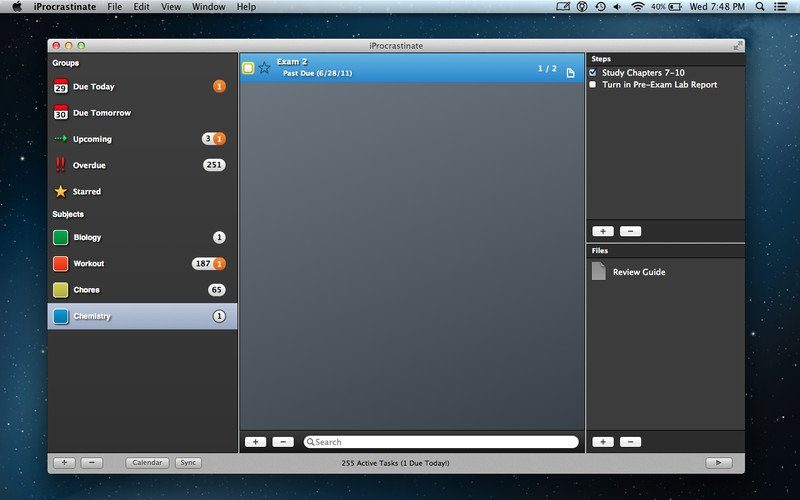Open the File menu
The width and height of the screenshot is (800, 500).
tap(114, 7)
